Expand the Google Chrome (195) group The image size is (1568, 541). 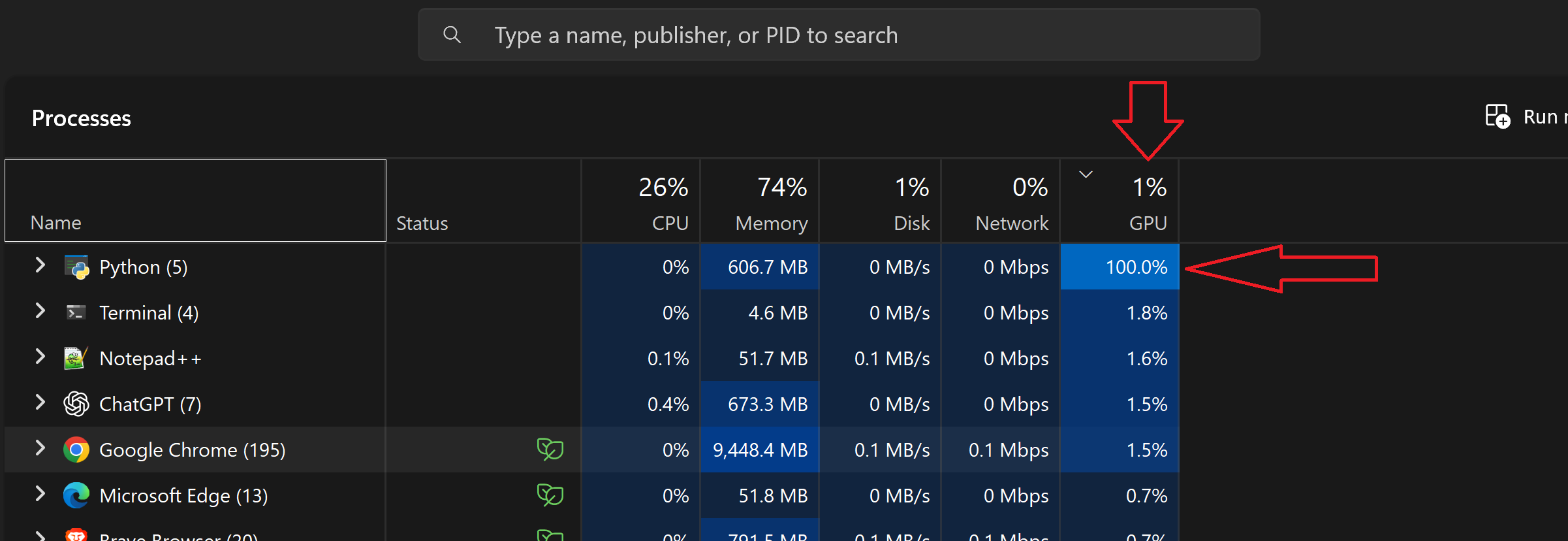click(x=40, y=448)
